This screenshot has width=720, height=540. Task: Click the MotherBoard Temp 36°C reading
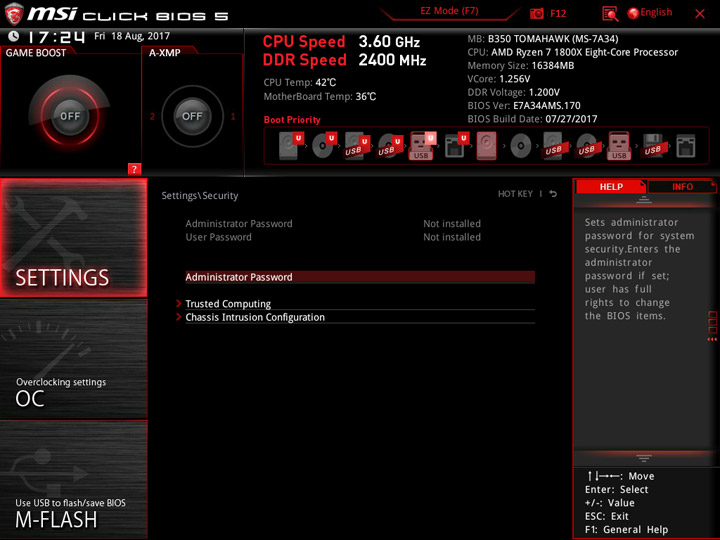coord(320,96)
